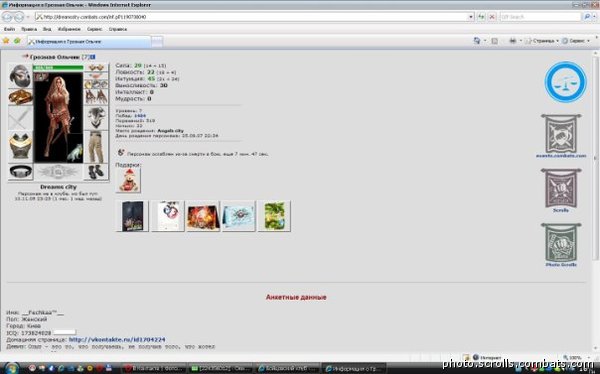Viewport: 600px width, 374px height.
Task: Click the Add to Favorites icon
Action: pyautogui.click(x=17, y=41)
